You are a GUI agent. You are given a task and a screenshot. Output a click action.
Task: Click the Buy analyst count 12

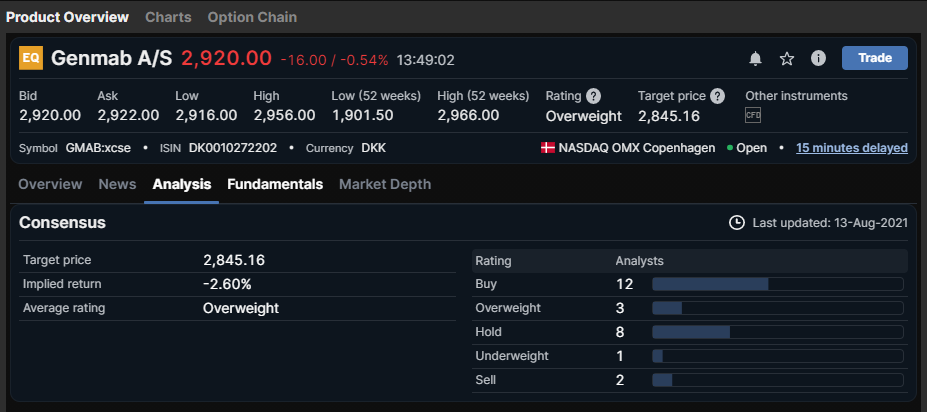click(x=624, y=284)
